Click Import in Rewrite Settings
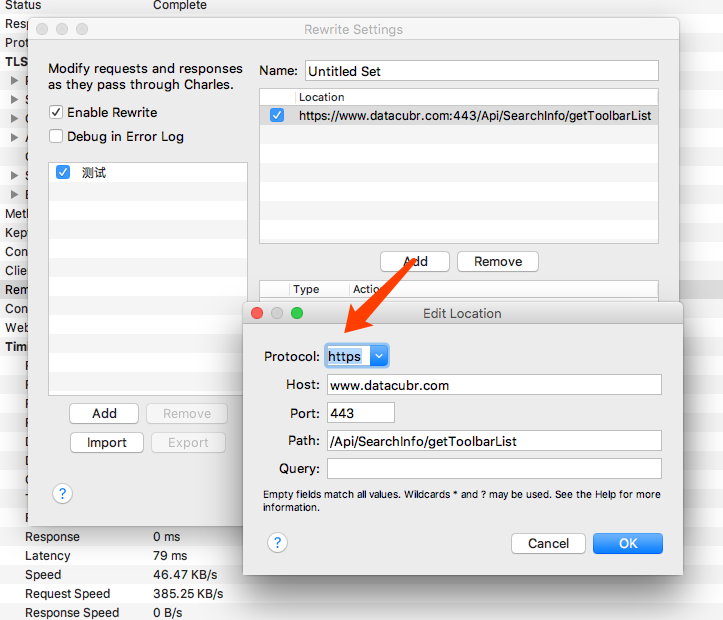 107,443
